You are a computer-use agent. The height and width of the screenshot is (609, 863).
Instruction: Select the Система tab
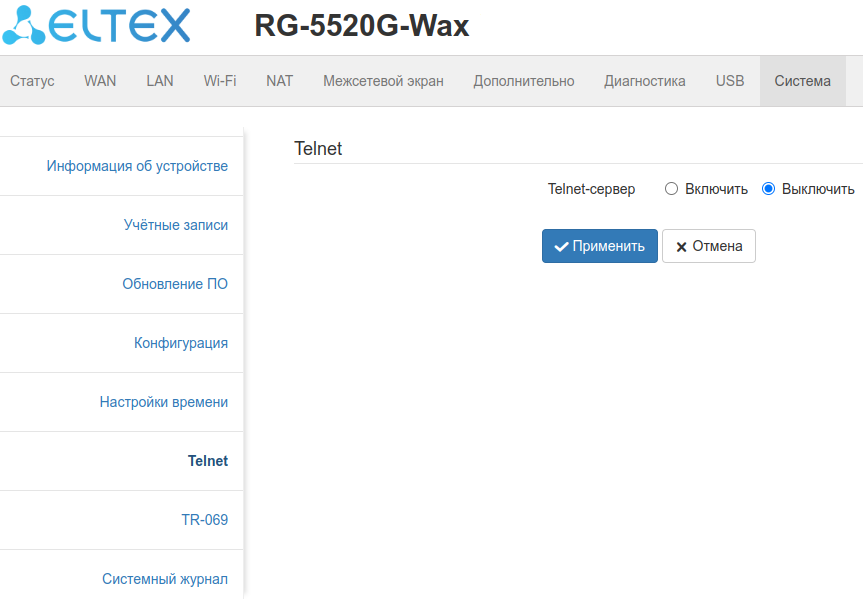[802, 81]
